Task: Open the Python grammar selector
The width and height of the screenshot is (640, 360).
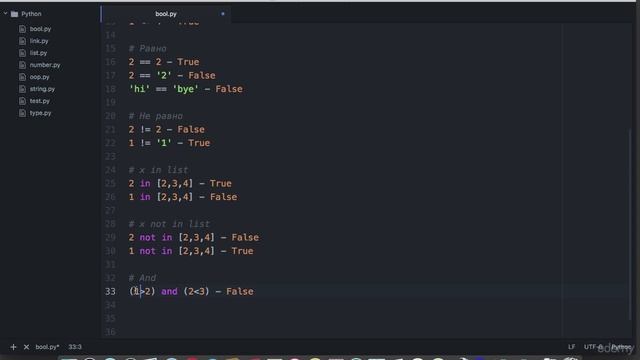Action: coord(621,347)
